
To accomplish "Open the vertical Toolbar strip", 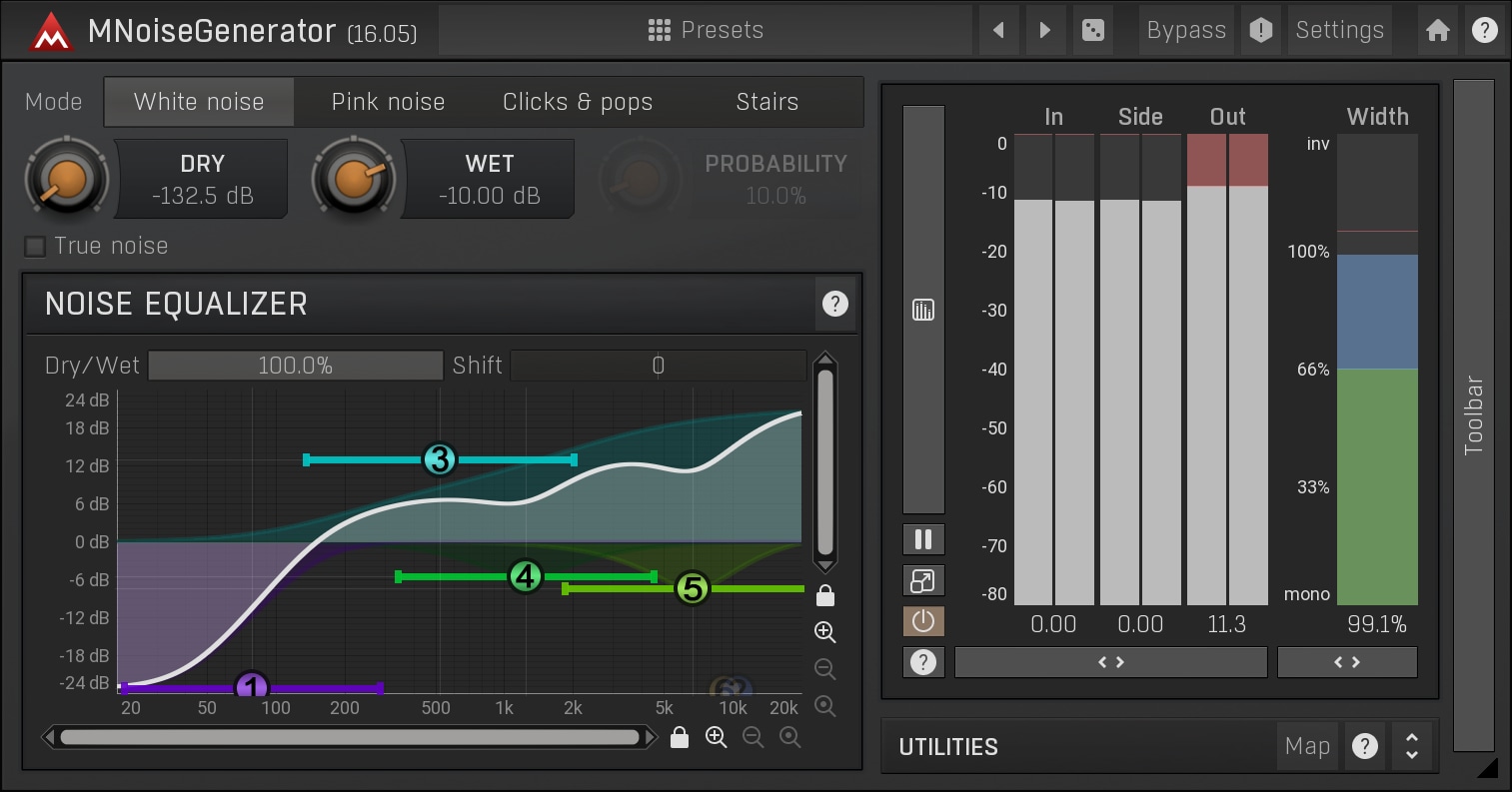I will point(1474,415).
